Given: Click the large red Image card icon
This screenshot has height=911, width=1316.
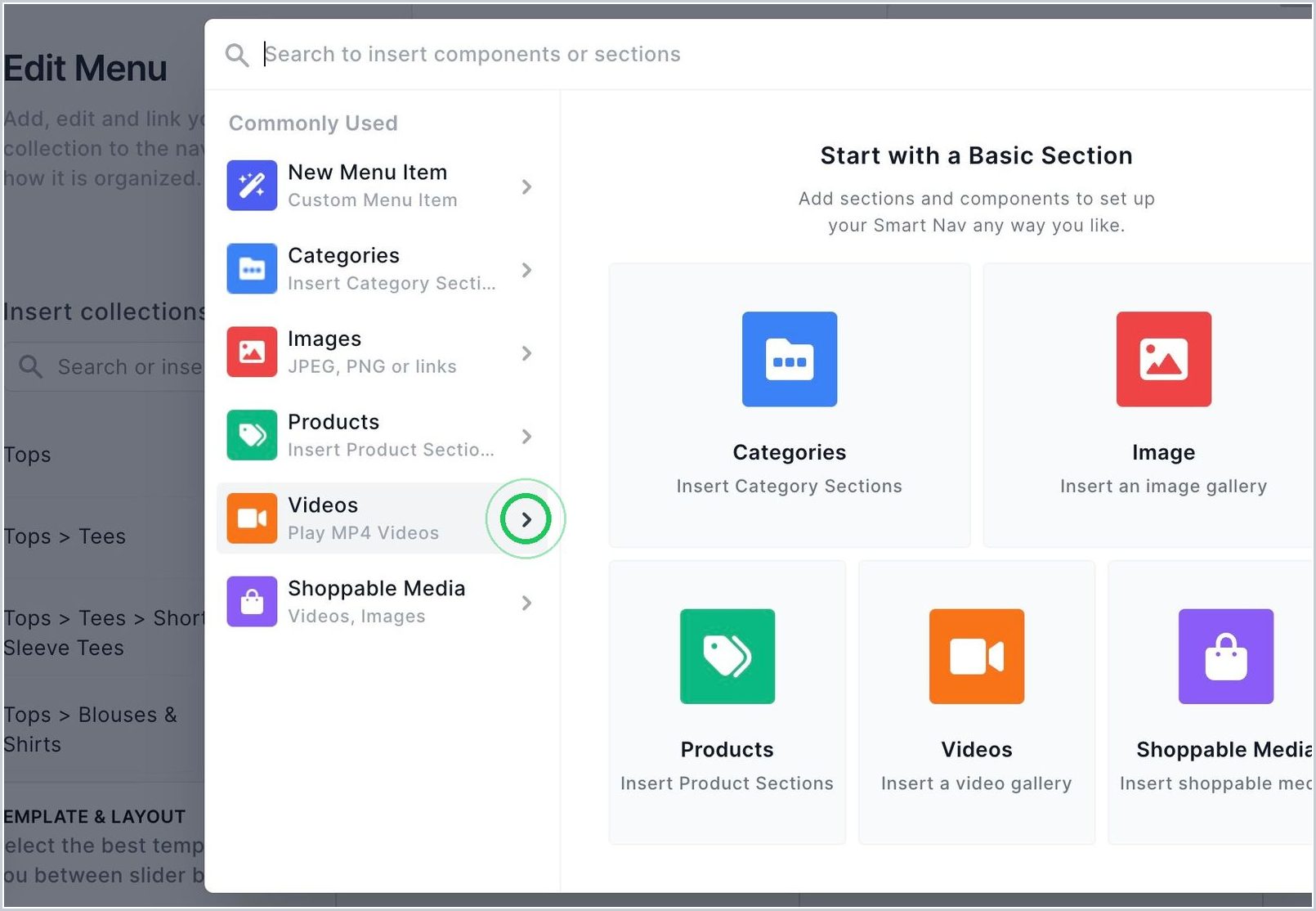Looking at the screenshot, I should (x=1164, y=359).
